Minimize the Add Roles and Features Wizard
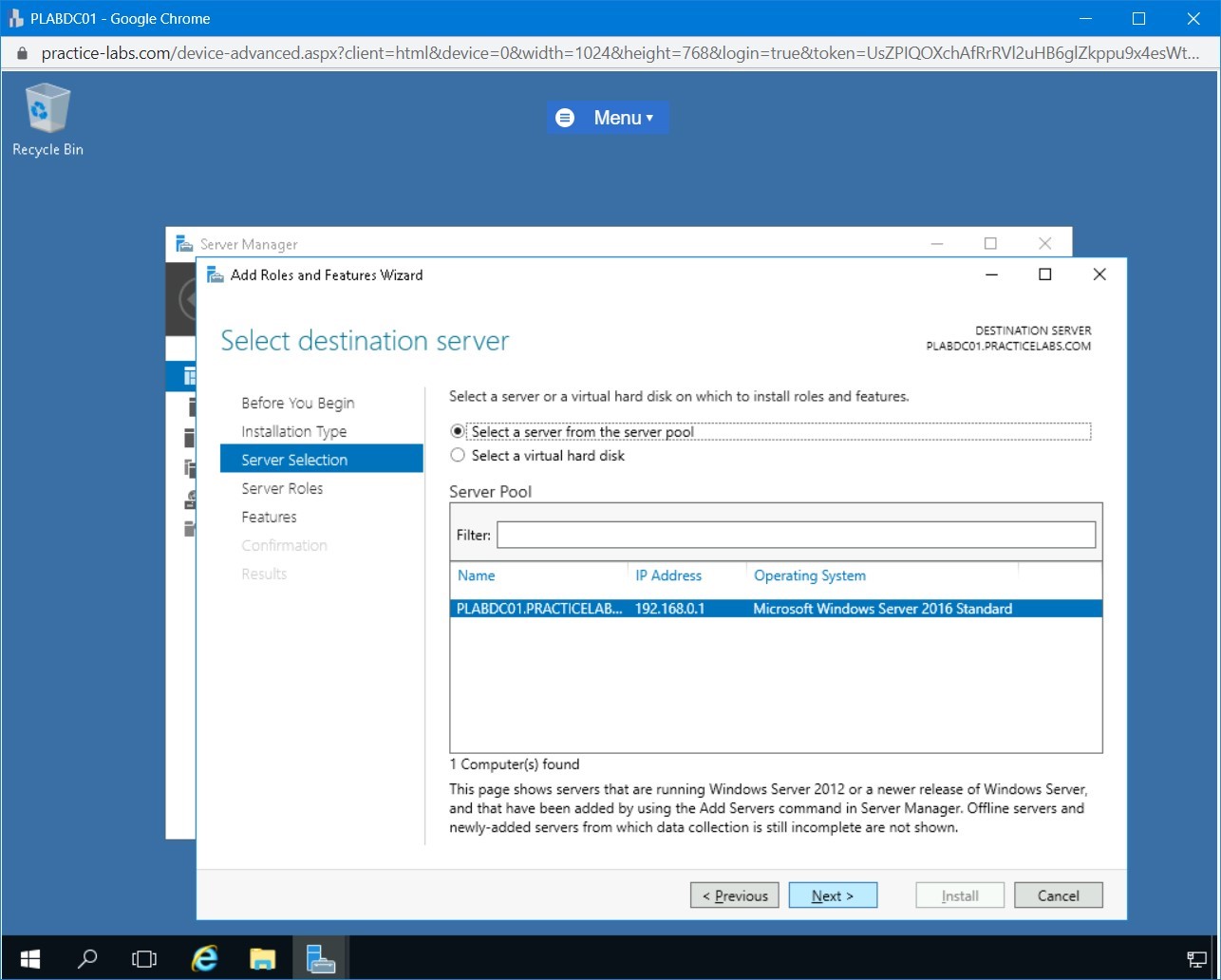The image size is (1221, 980). pyautogui.click(x=991, y=274)
